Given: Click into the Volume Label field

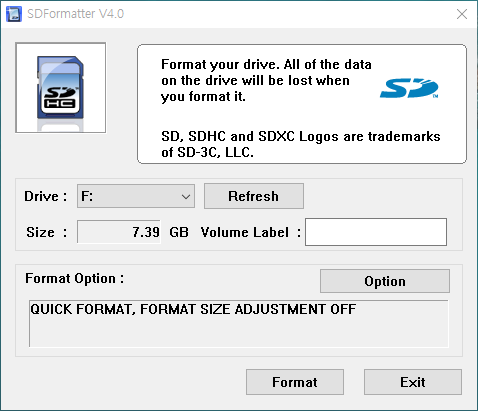Looking at the screenshot, I should point(376,232).
